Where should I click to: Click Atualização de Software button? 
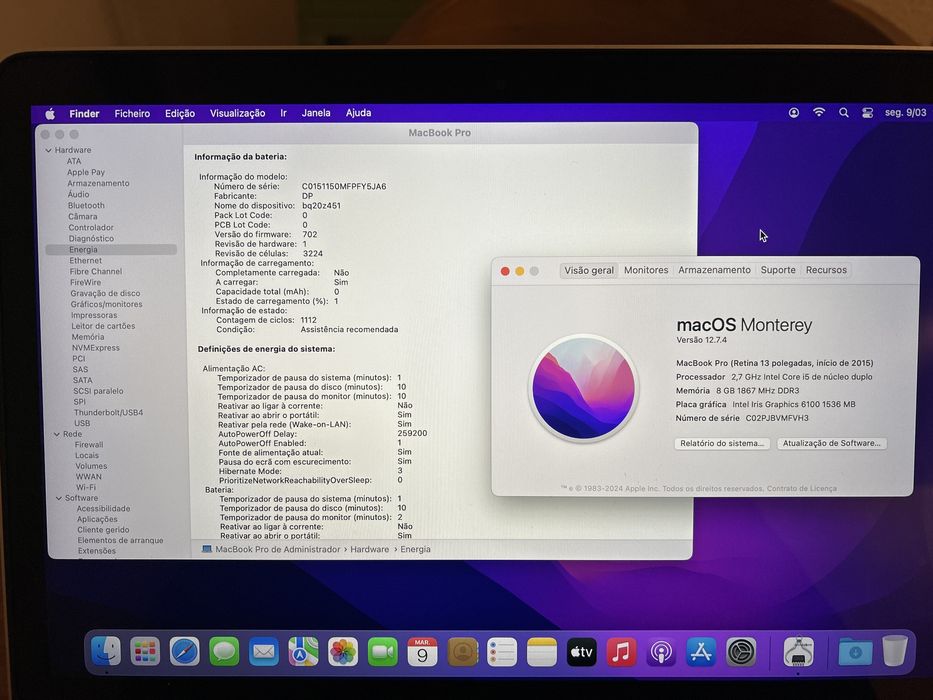click(832, 443)
